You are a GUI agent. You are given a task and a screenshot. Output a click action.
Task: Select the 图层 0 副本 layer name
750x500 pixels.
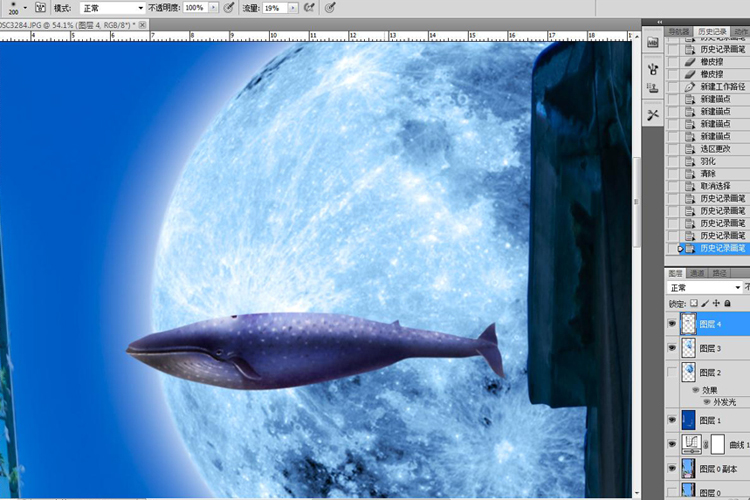(x=718, y=468)
